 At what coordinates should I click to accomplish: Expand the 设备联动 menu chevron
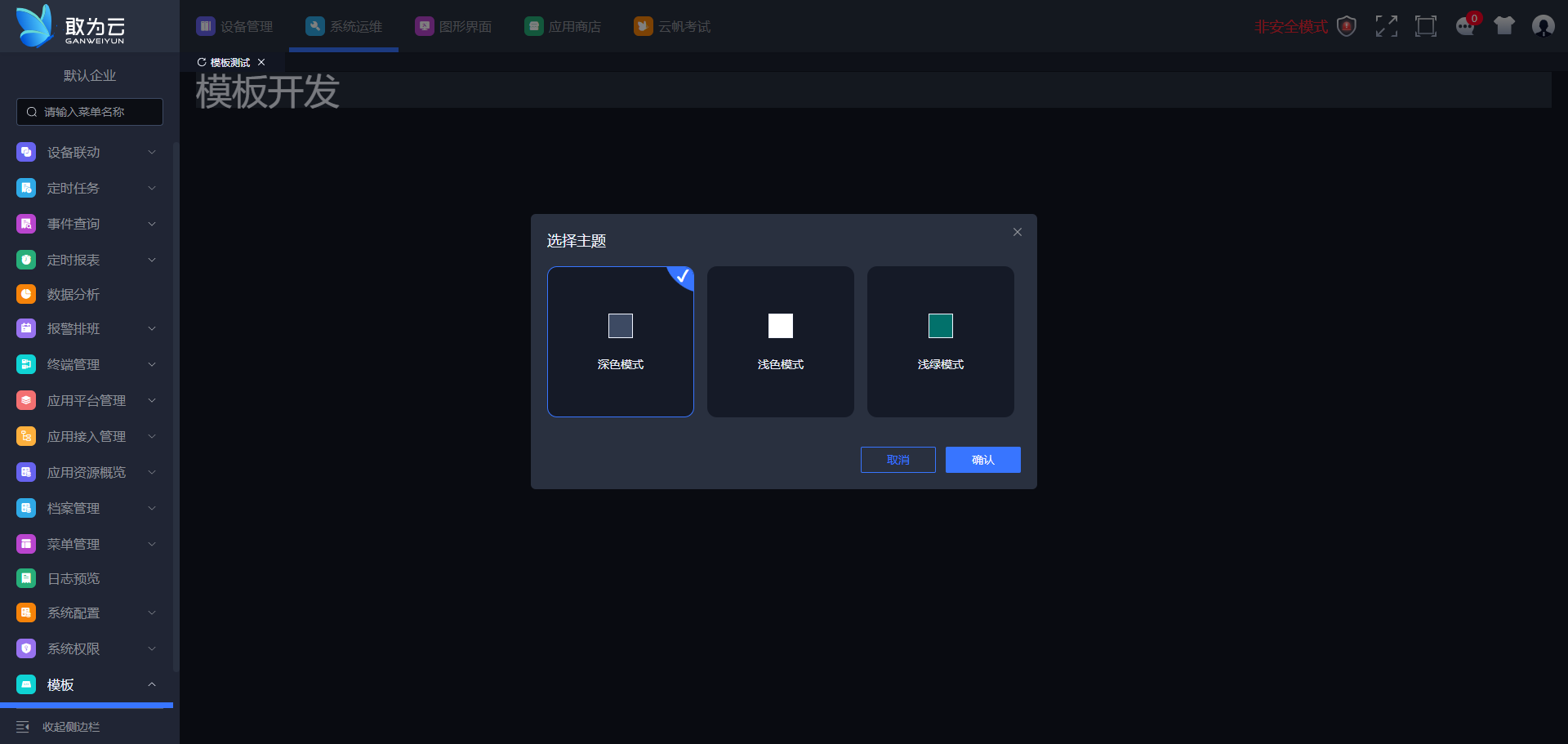152,152
